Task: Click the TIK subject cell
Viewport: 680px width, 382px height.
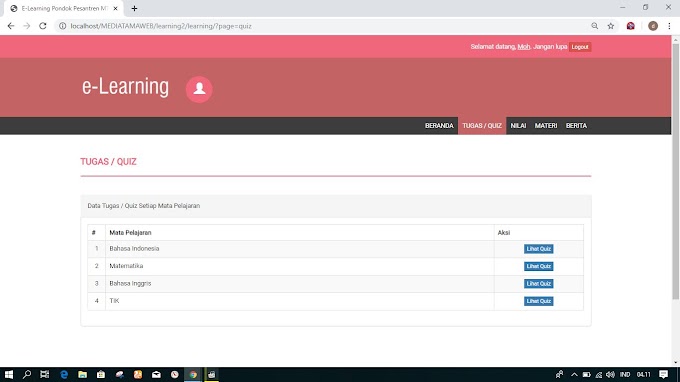Action: 300,301
